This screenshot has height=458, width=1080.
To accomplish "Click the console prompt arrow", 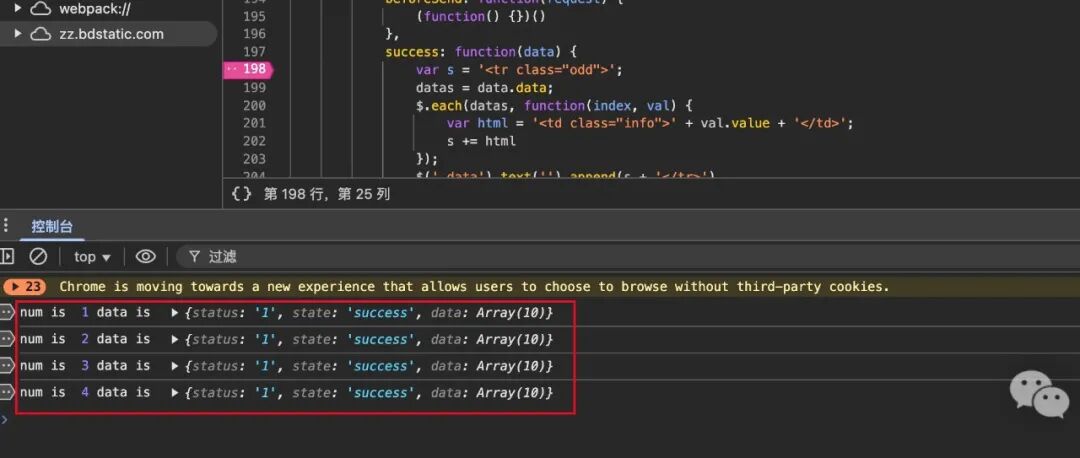I will coord(4,419).
